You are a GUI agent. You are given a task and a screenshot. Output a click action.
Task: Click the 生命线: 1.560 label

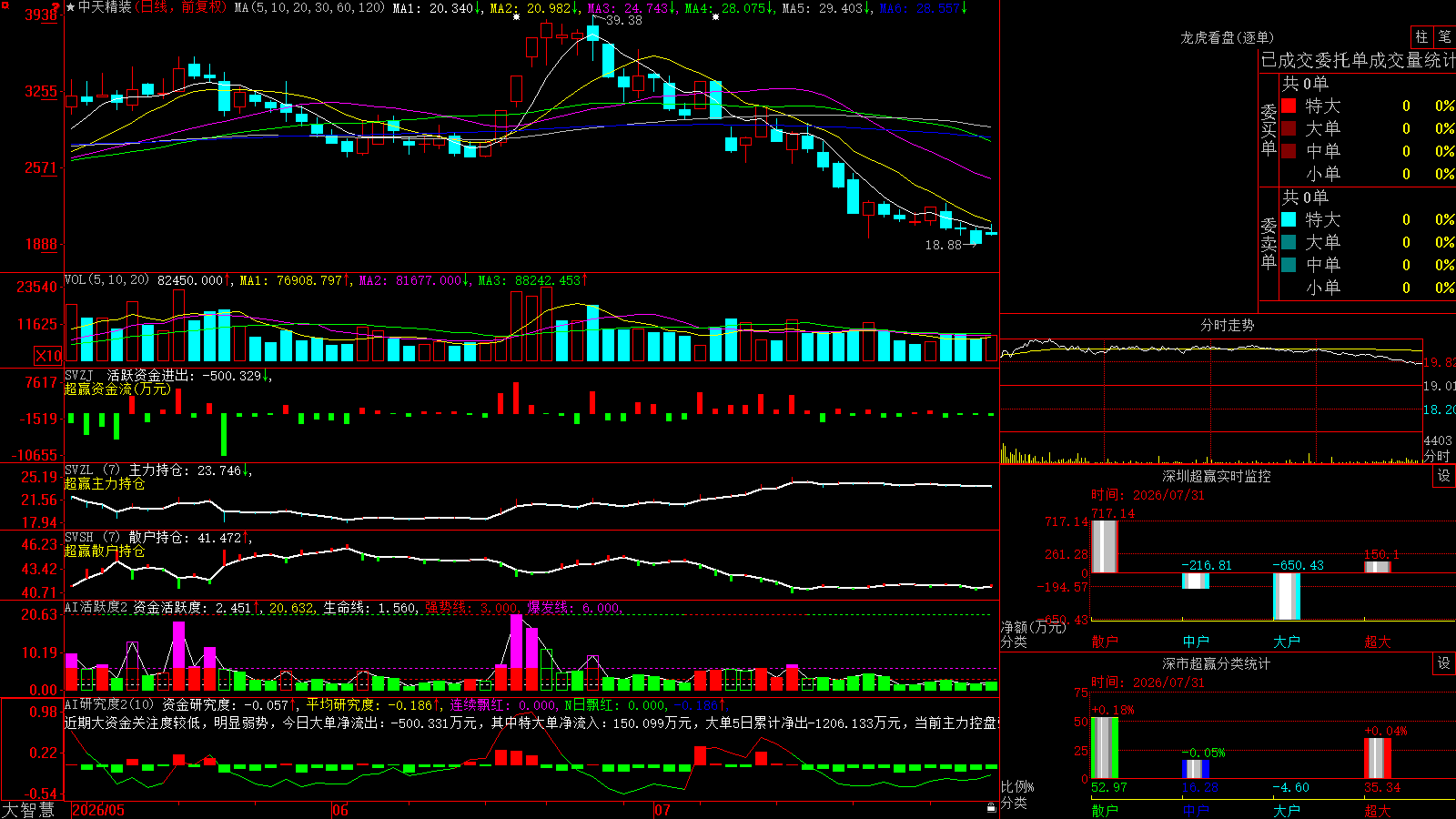click(370, 608)
